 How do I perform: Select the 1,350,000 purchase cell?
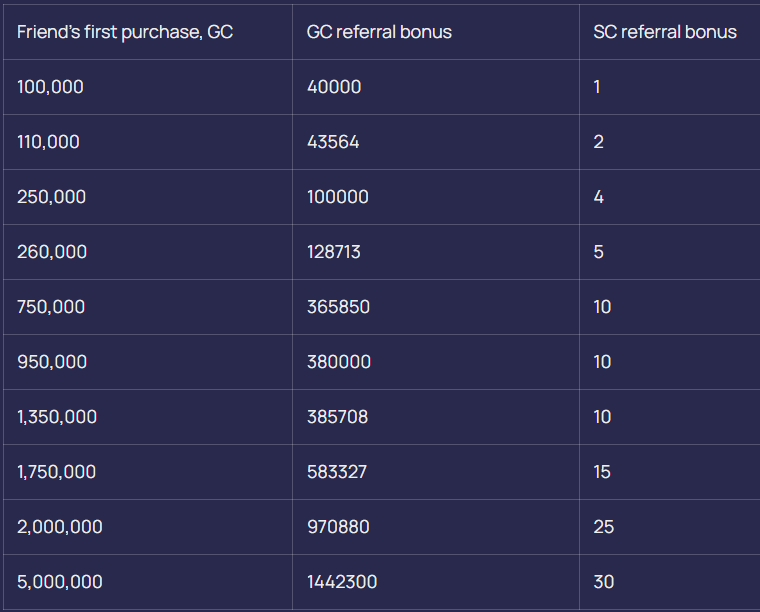pyautogui.click(x=57, y=417)
